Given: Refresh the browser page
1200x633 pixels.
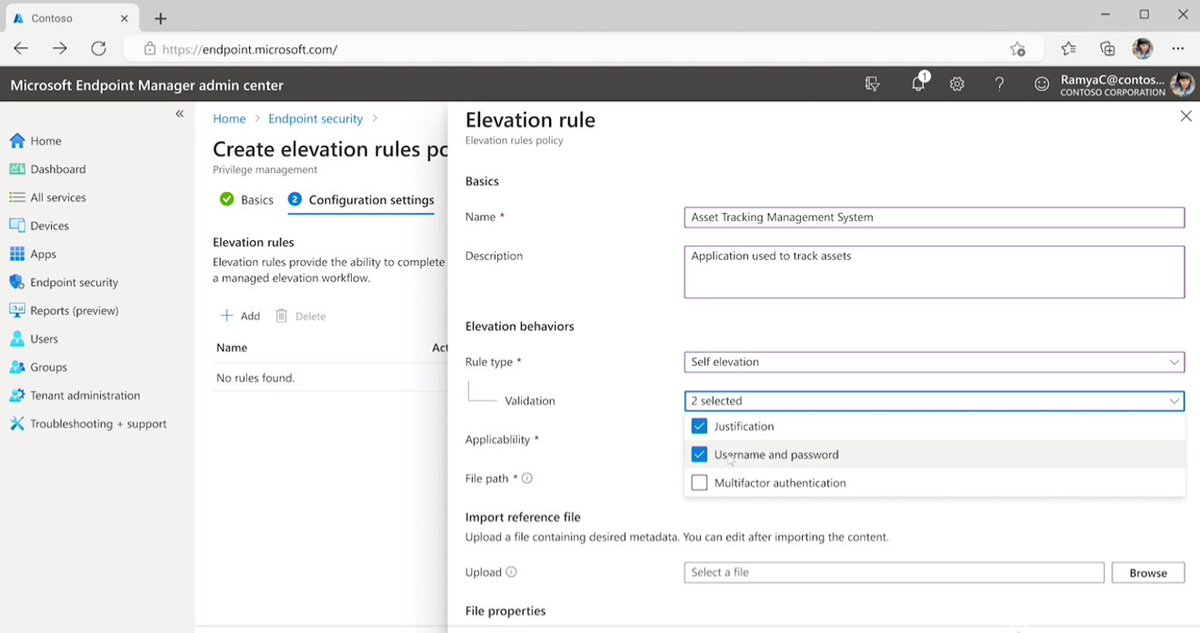Looking at the screenshot, I should (98, 48).
